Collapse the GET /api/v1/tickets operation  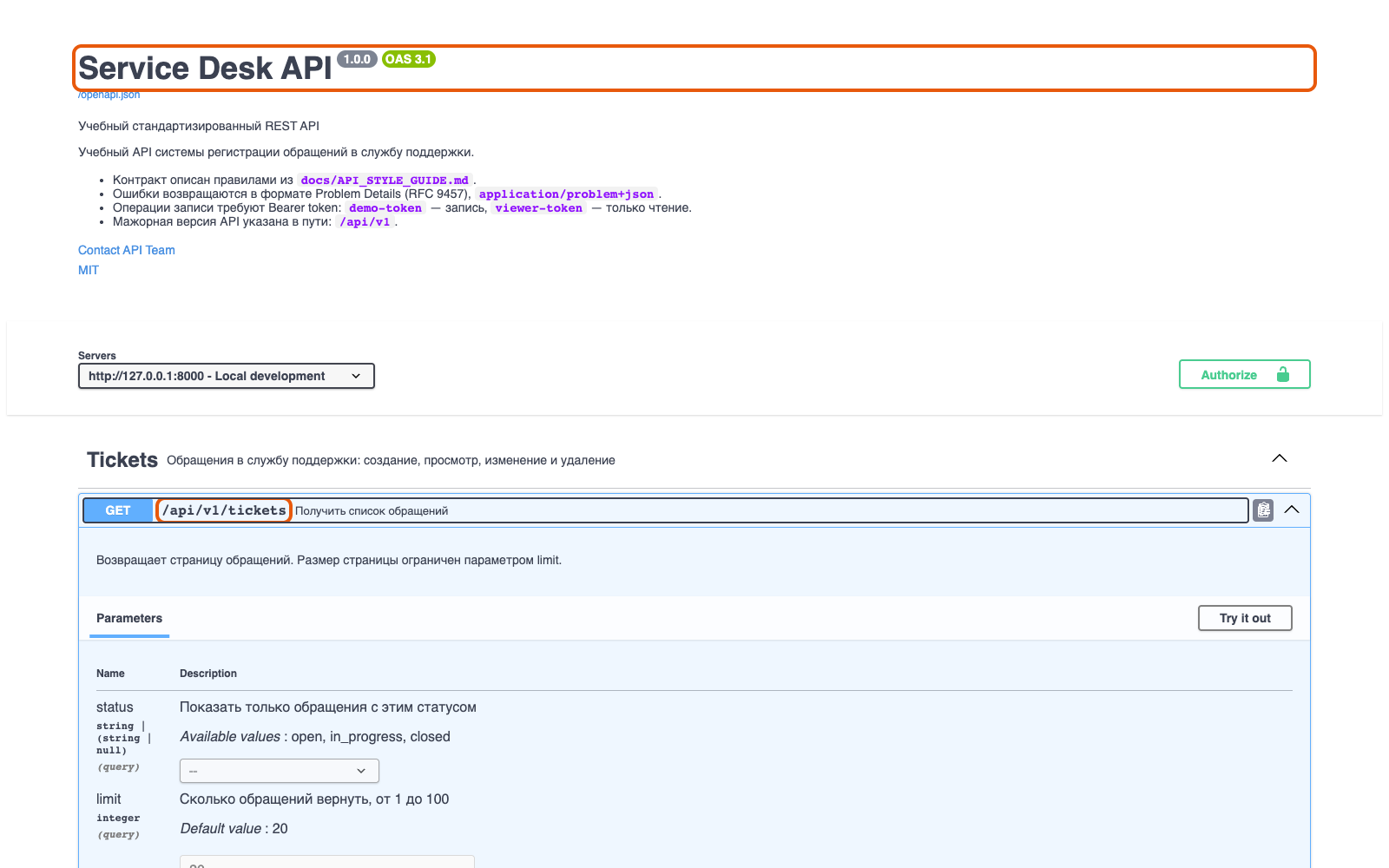(1292, 510)
